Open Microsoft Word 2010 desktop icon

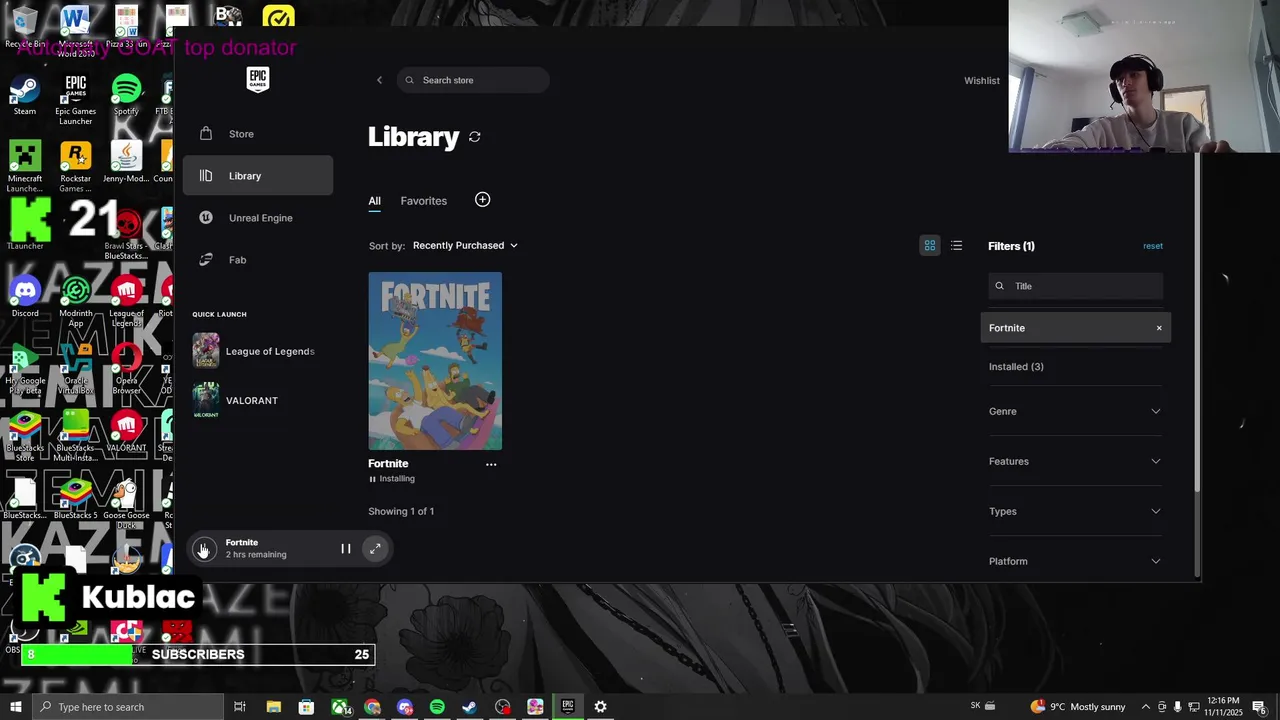click(76, 30)
